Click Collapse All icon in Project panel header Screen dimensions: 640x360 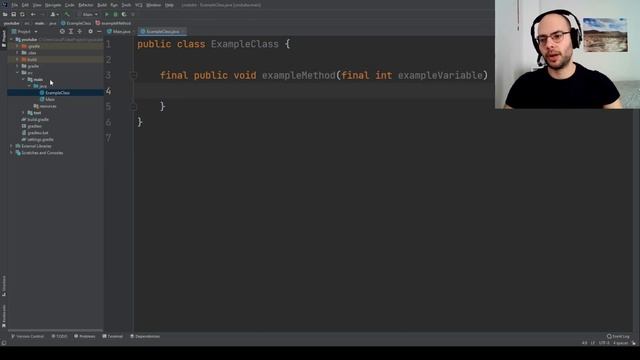(x=80, y=31)
